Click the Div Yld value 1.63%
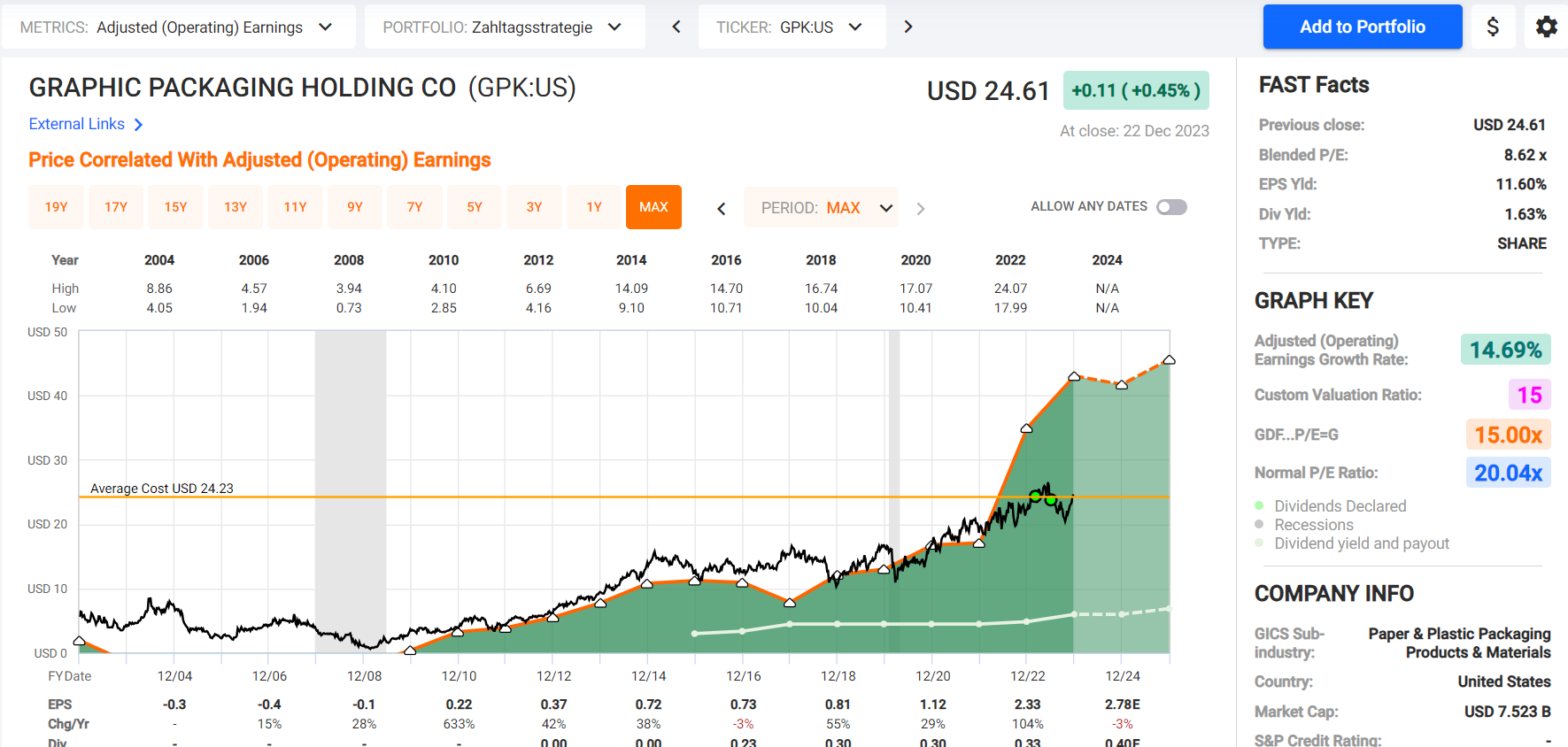This screenshot has height=747, width=1568. (x=1526, y=214)
